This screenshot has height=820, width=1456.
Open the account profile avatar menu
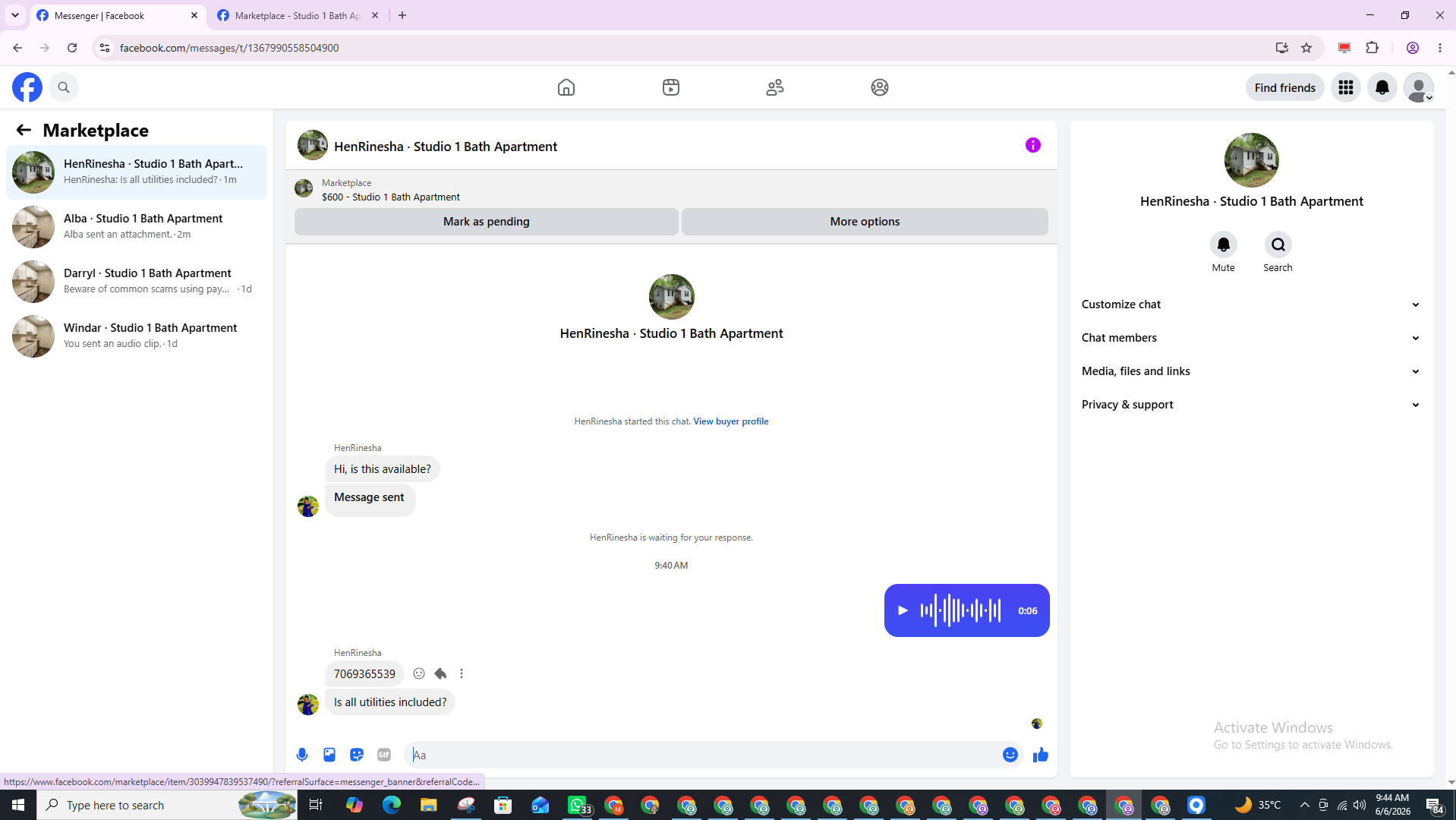pyautogui.click(x=1419, y=87)
